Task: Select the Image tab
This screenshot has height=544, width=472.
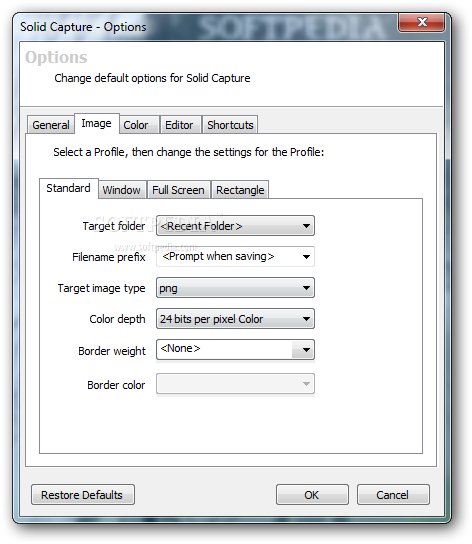Action: click(96, 124)
